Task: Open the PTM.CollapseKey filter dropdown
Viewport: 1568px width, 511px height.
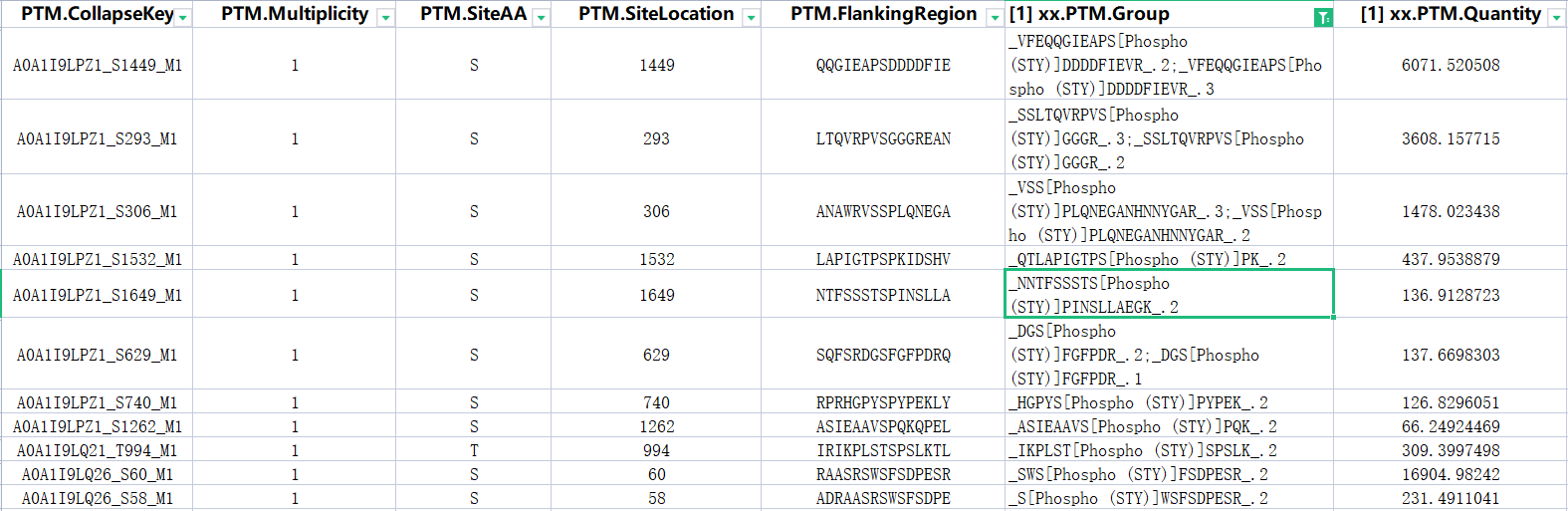Action: [183, 17]
